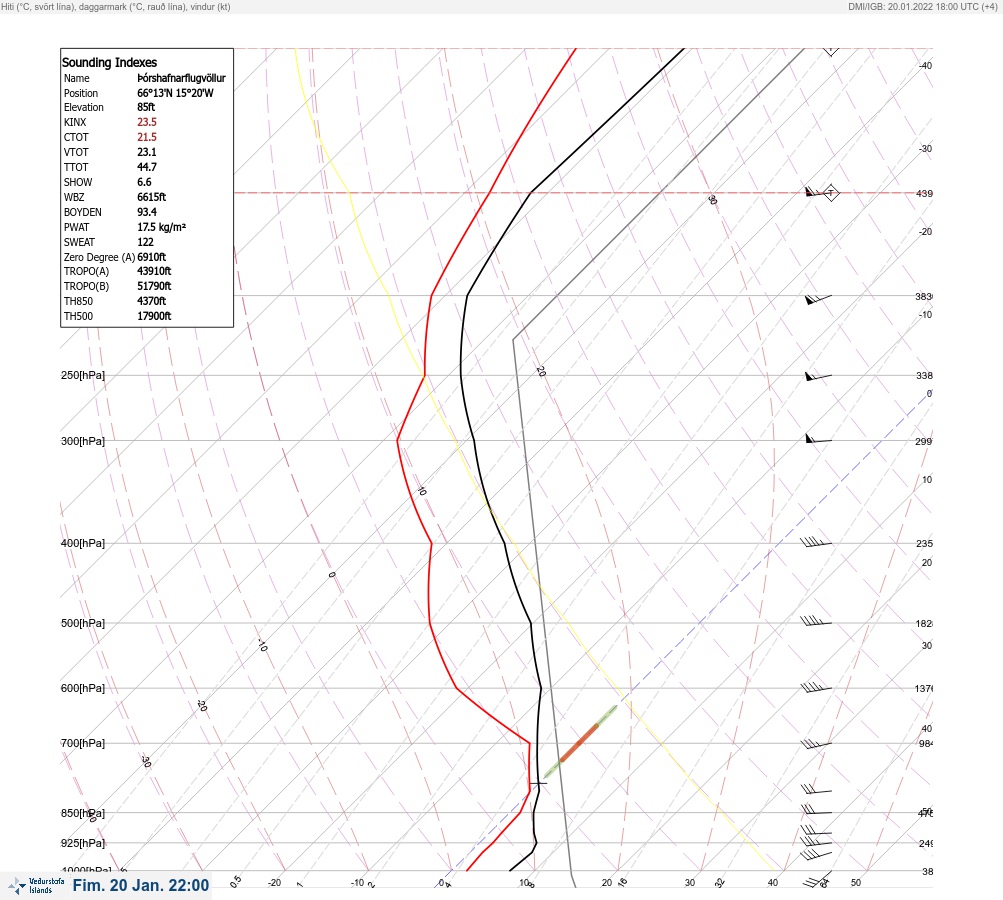Click the KINX value 23.5

click(146, 122)
